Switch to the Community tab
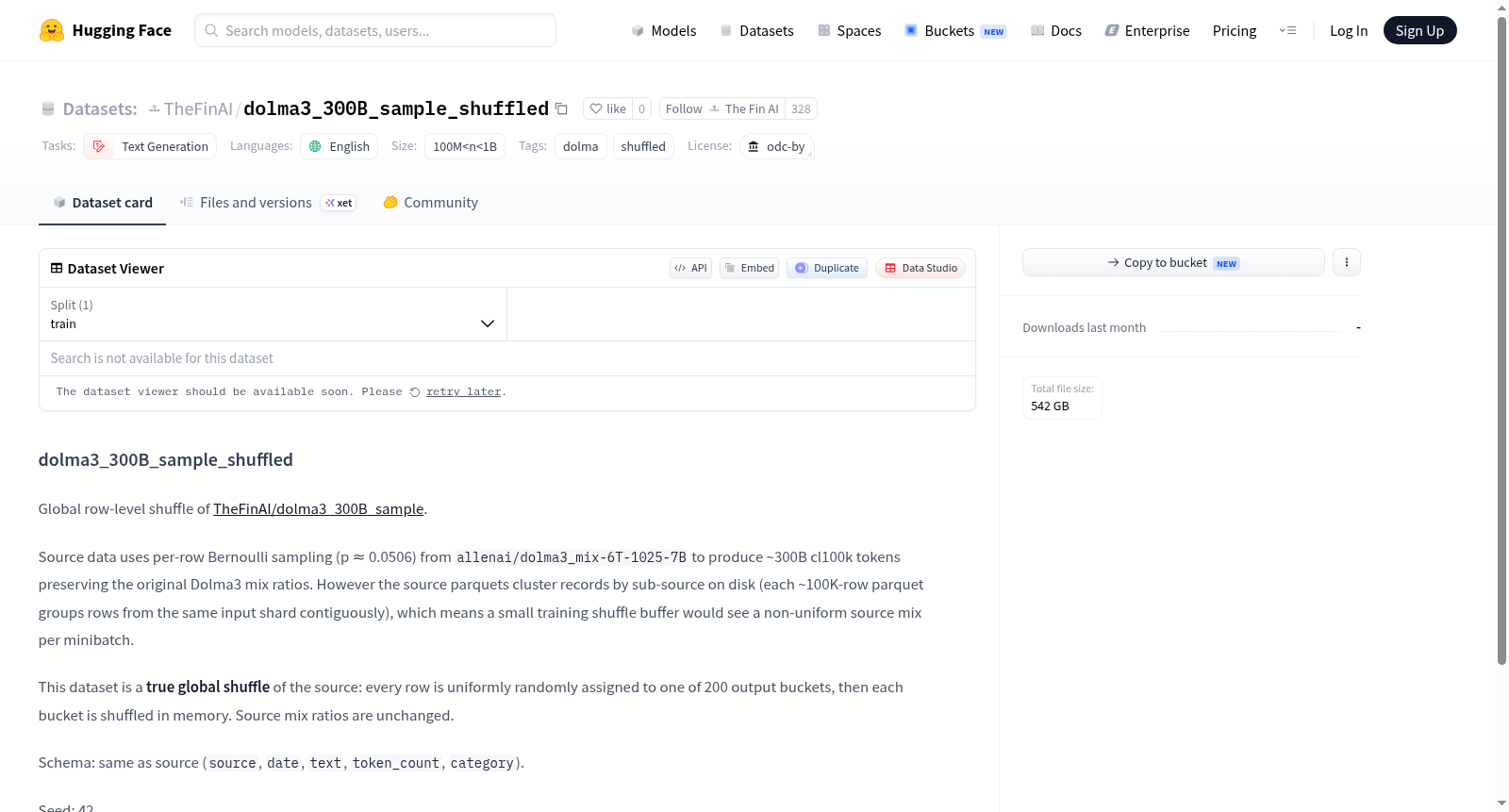The height and width of the screenshot is (812, 1509). 430,203
